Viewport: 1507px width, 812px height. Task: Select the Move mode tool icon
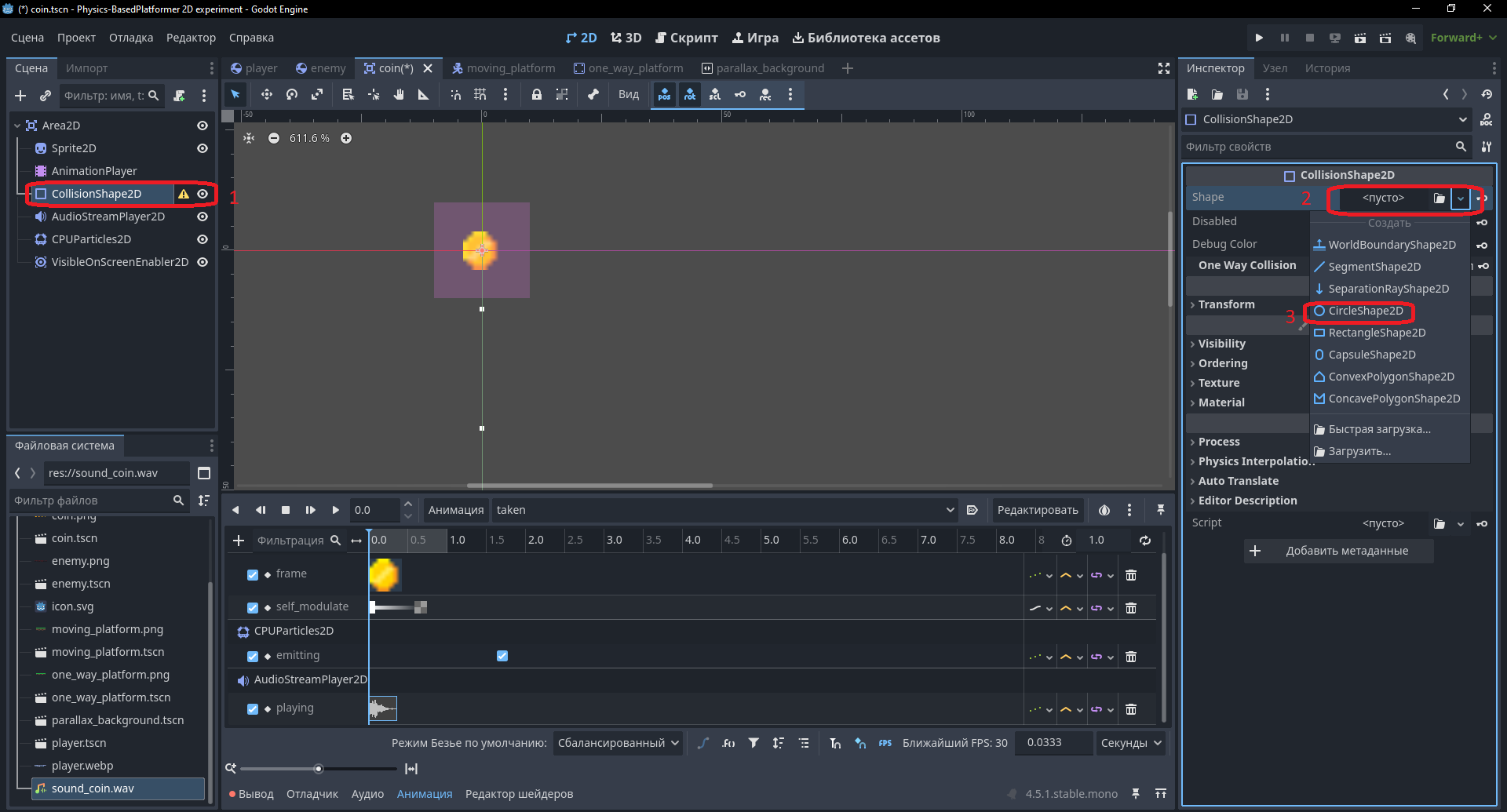tap(267, 94)
